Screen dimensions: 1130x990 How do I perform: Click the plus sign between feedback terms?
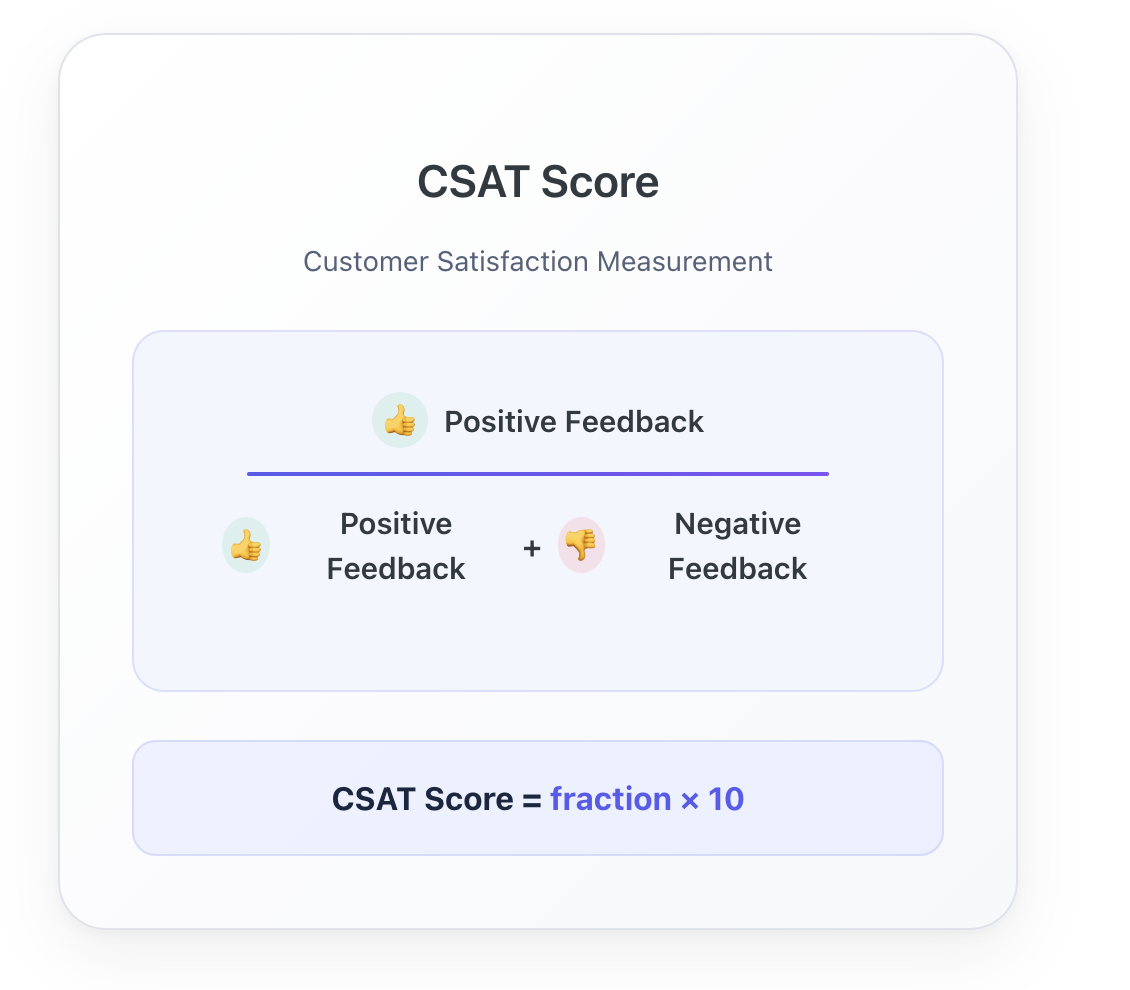[532, 548]
